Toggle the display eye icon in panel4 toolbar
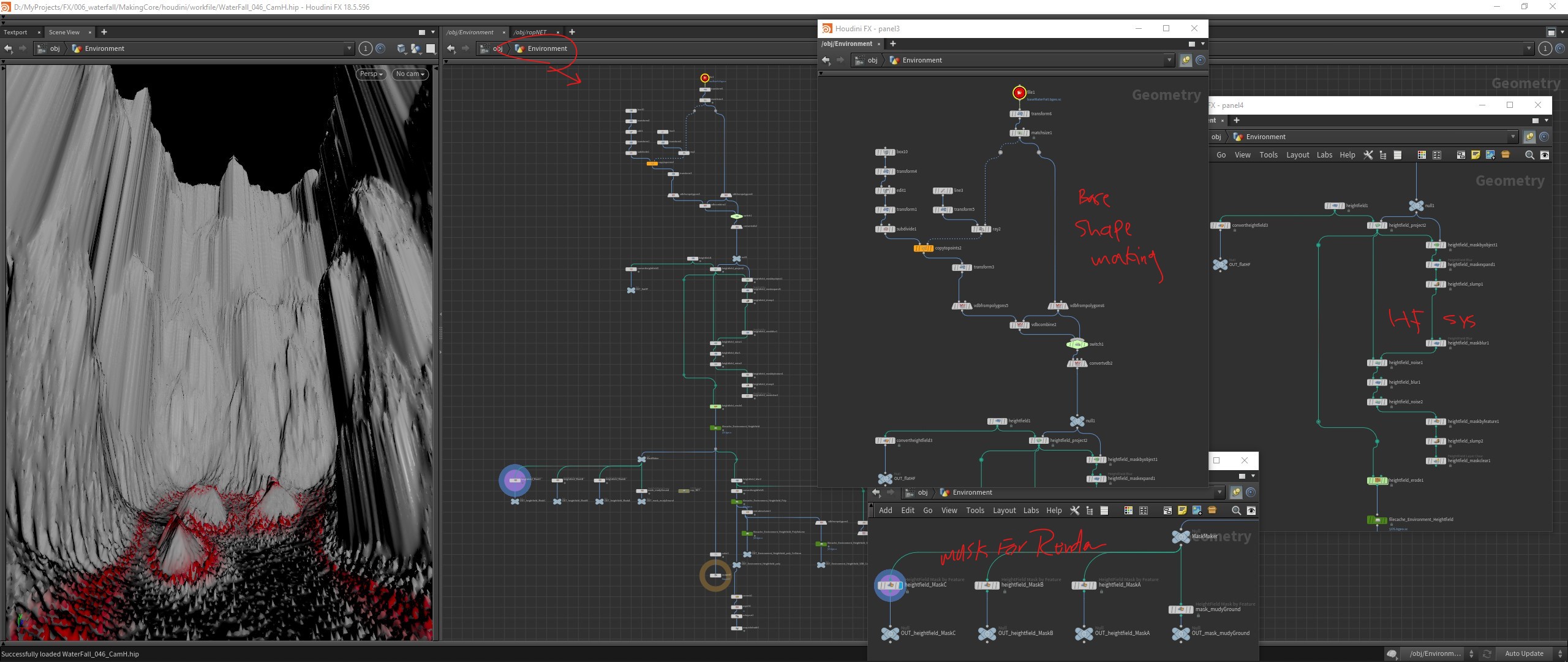 1545,155
